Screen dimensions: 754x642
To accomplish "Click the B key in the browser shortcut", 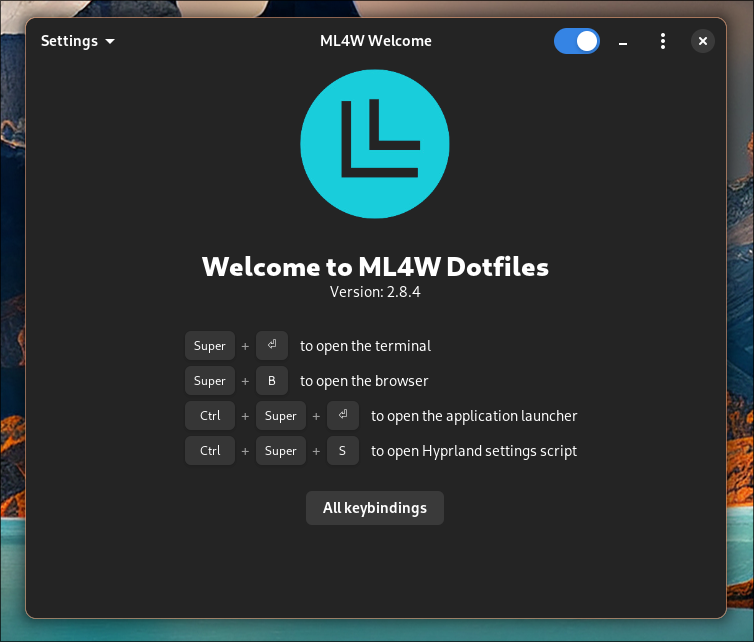I will point(272,381).
